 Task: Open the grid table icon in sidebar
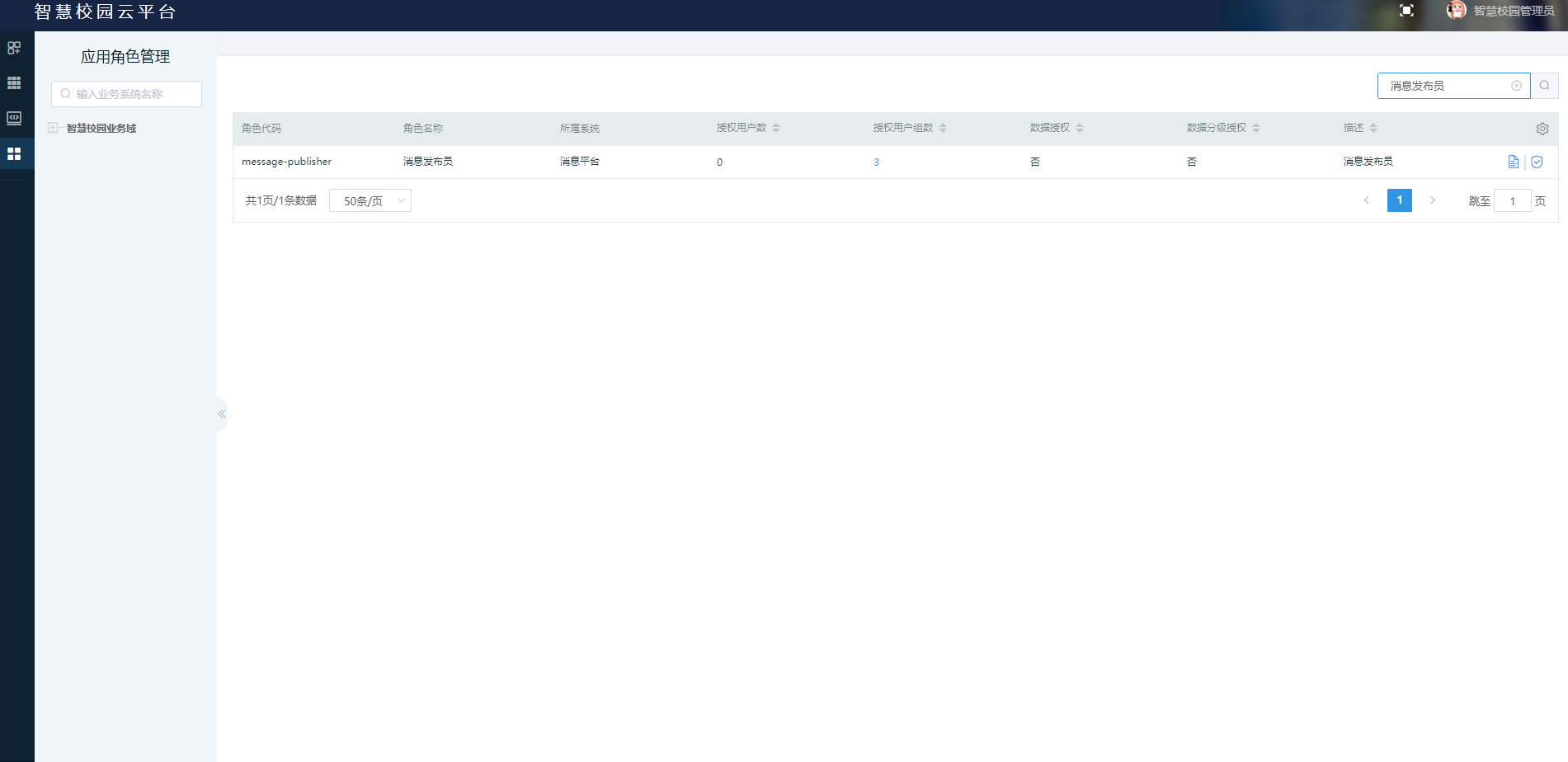point(14,83)
